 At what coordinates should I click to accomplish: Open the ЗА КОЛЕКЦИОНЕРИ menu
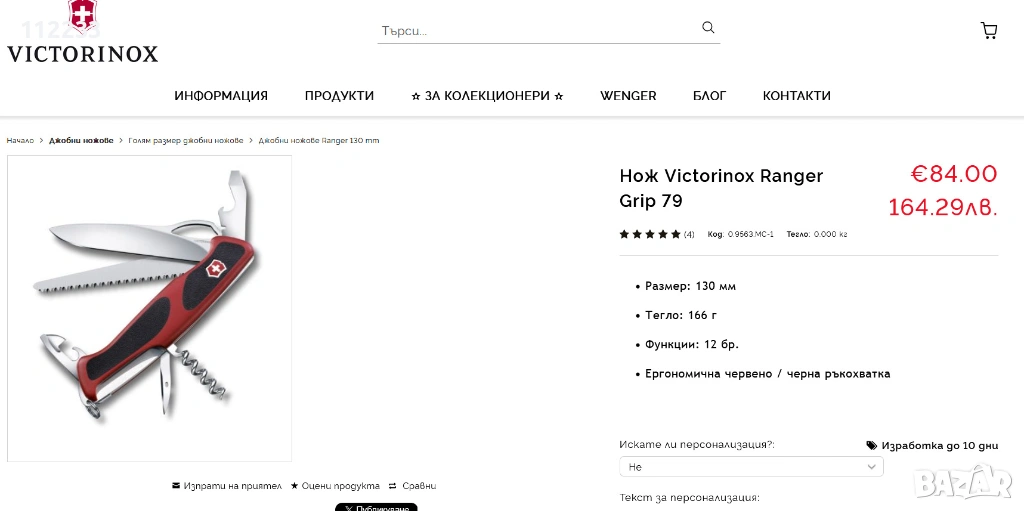pos(487,95)
